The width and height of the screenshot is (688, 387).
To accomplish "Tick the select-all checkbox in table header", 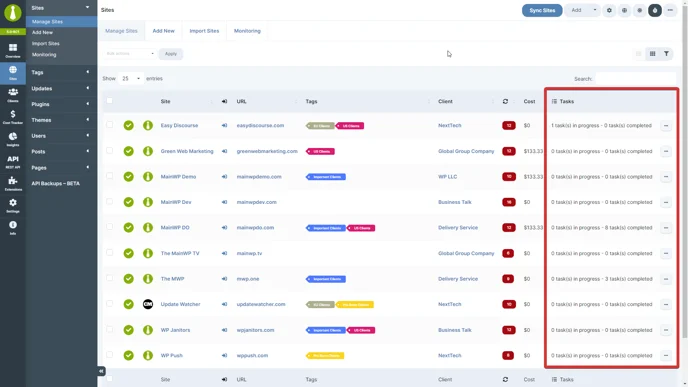I will click(109, 100).
